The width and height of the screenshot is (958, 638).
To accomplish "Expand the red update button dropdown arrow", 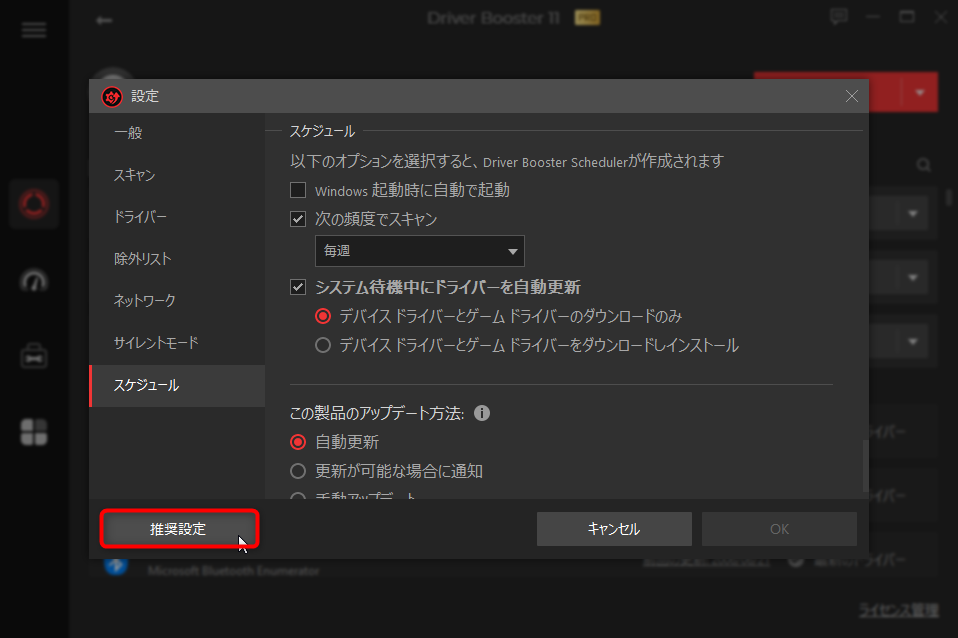I will (919, 93).
